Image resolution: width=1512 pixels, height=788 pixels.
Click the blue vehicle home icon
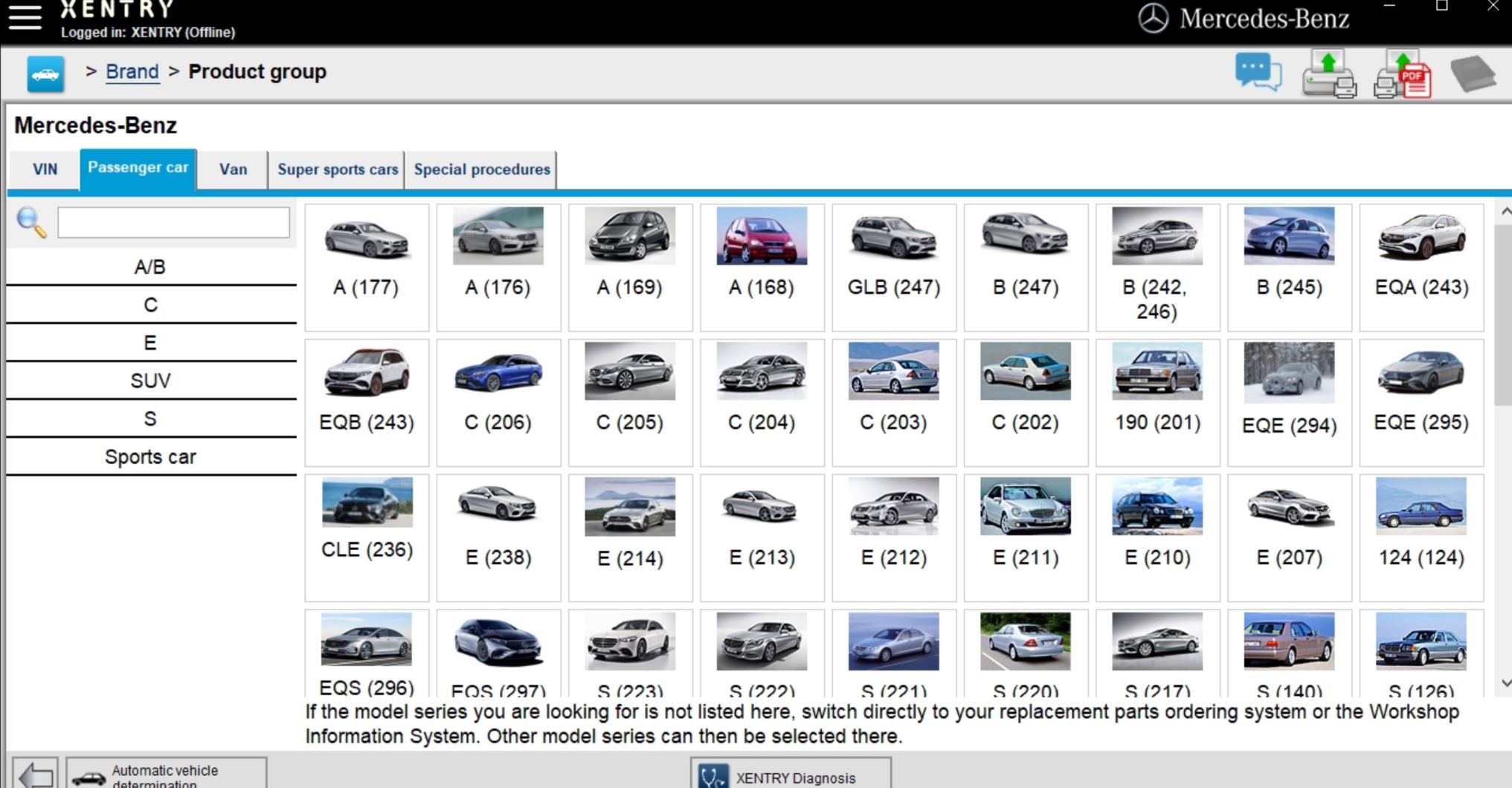[x=45, y=74]
